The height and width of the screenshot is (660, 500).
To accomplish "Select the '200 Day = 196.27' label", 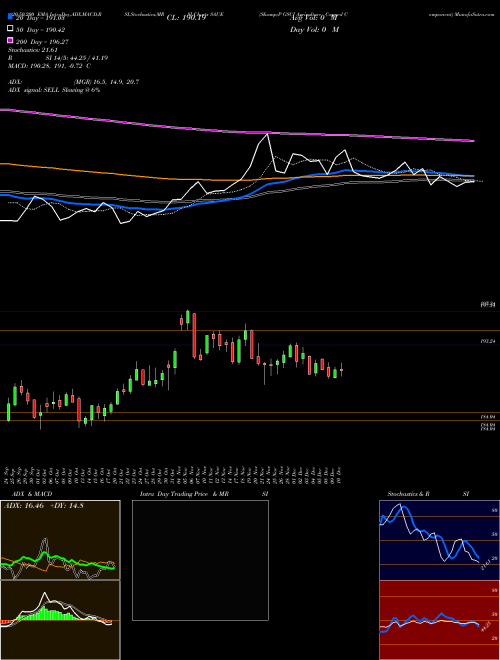I will [42, 42].
